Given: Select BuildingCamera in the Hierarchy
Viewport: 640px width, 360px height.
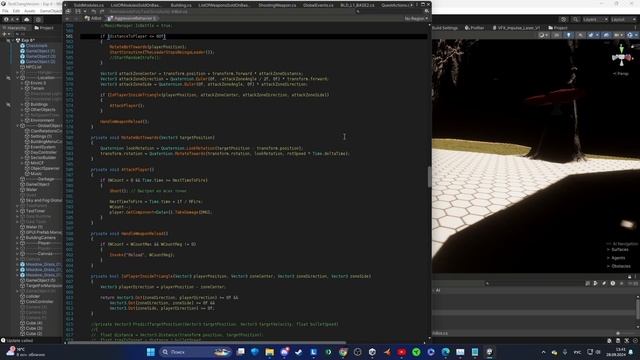Looking at the screenshot, I should (40, 238).
